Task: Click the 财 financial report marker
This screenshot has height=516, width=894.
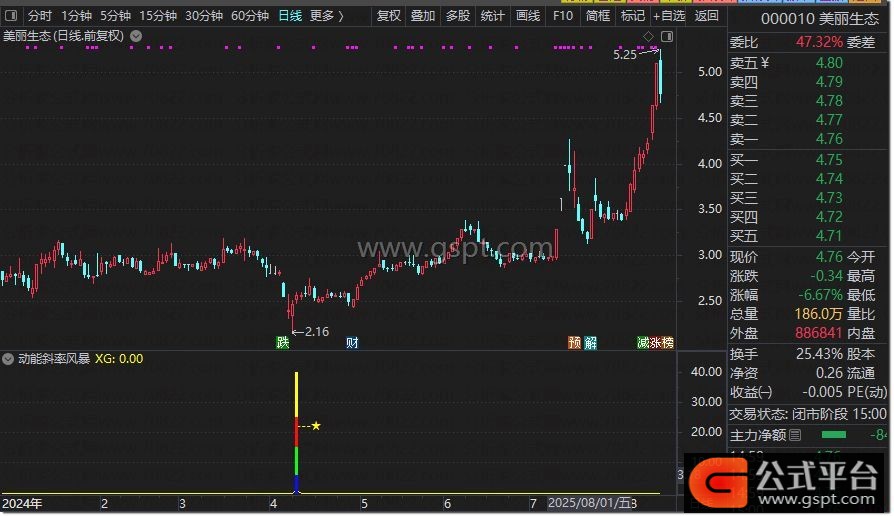Action: point(352,342)
